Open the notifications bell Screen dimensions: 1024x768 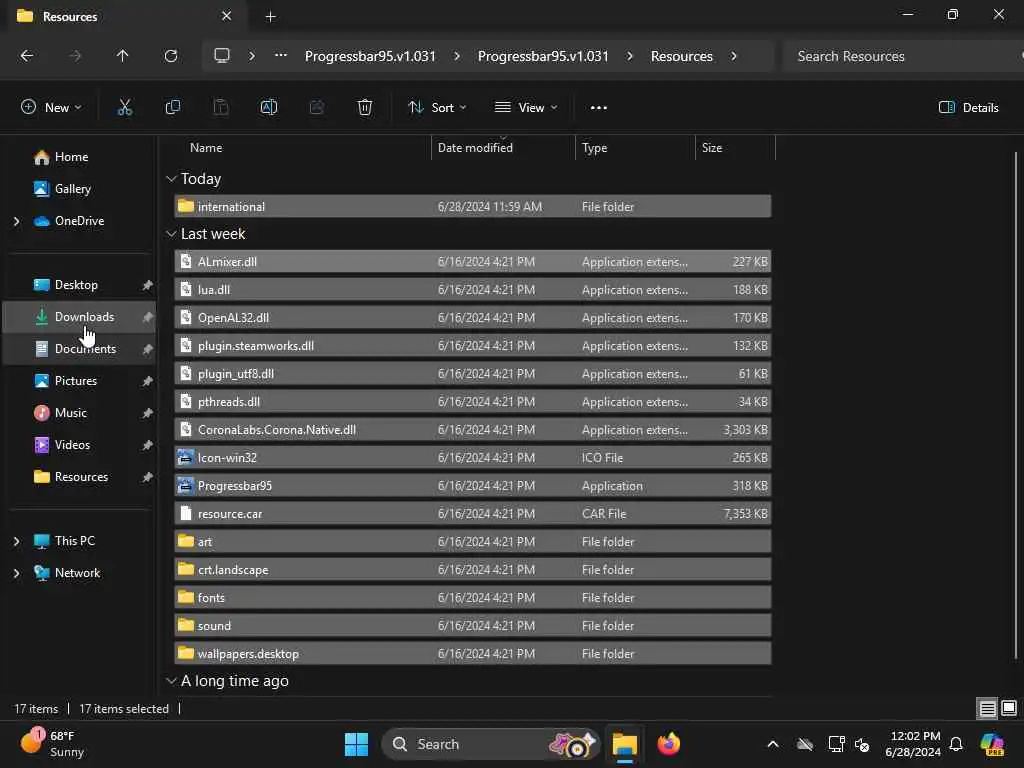(956, 744)
